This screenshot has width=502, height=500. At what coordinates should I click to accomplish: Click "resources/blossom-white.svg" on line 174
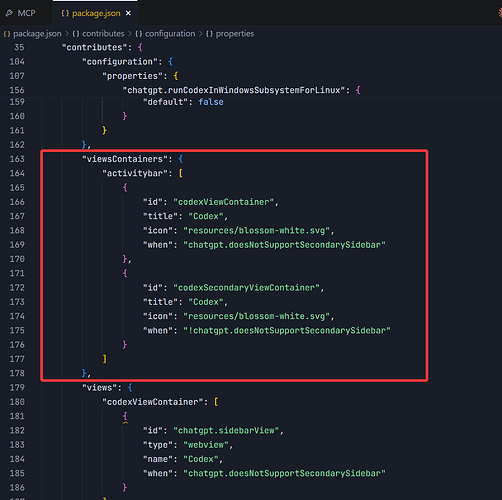point(256,316)
